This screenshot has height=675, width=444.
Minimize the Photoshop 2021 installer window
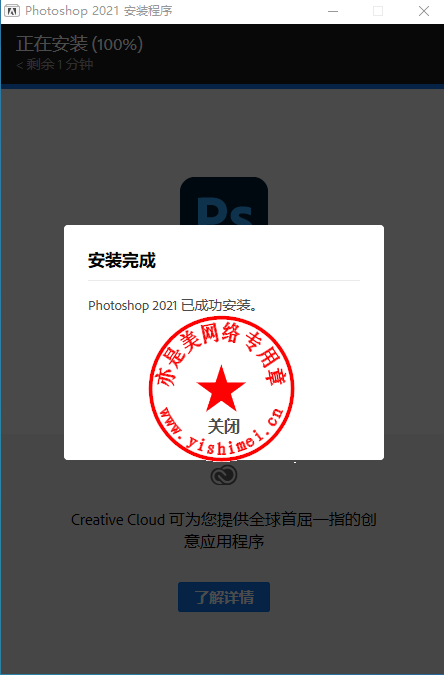click(x=332, y=11)
